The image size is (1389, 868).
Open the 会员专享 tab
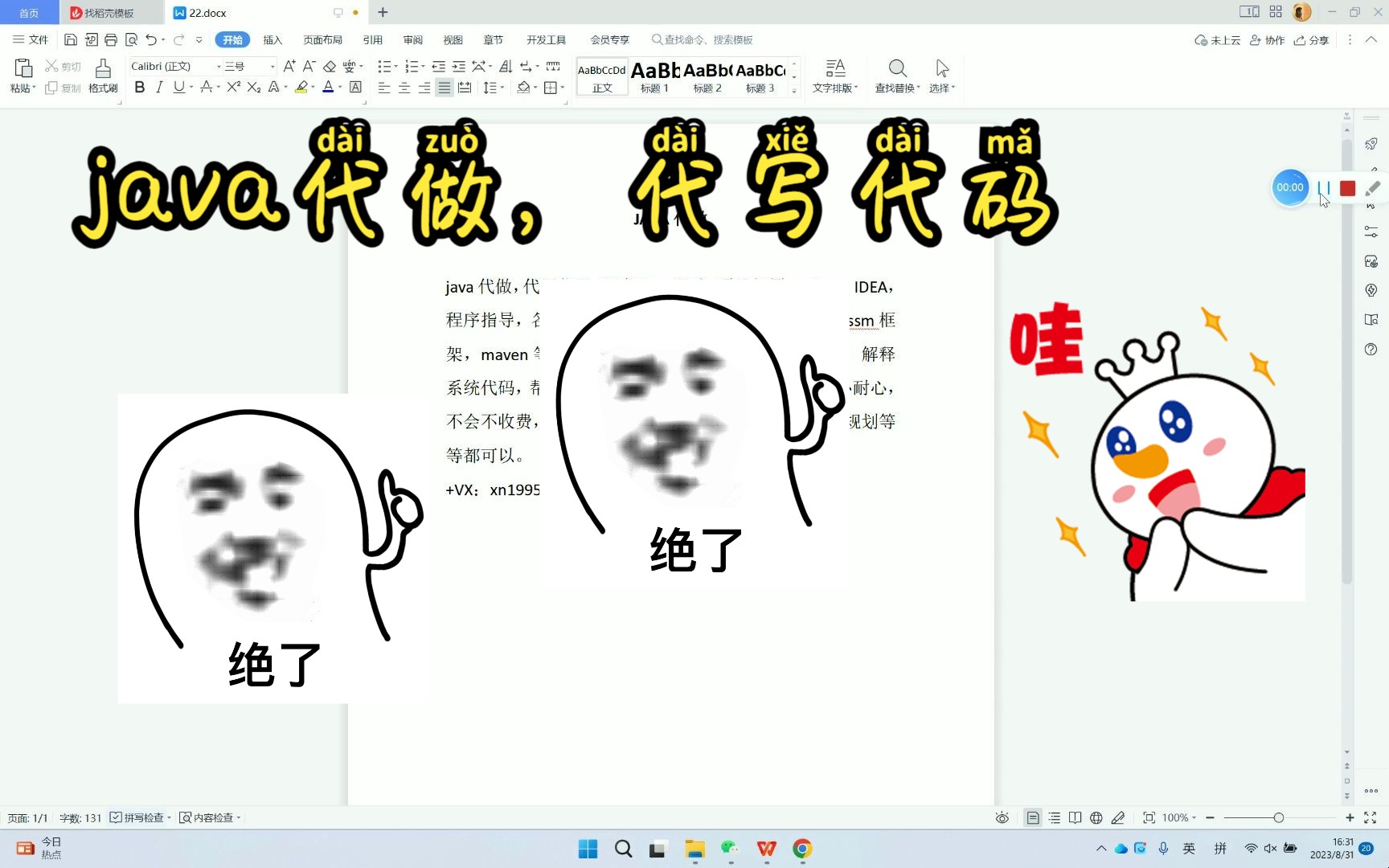coord(608,39)
